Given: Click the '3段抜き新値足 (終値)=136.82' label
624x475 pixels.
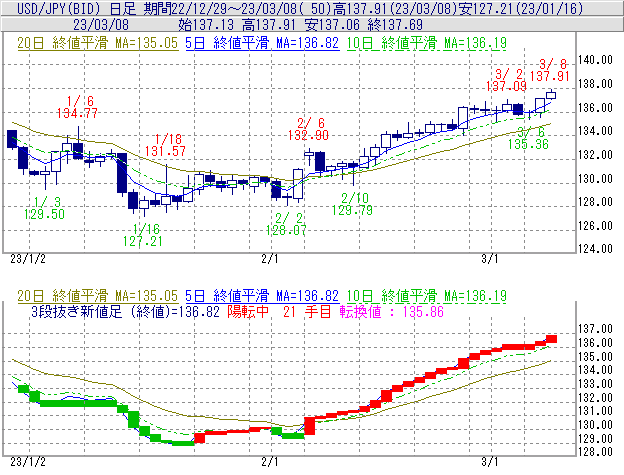Looking at the screenshot, I should [x=126, y=312].
